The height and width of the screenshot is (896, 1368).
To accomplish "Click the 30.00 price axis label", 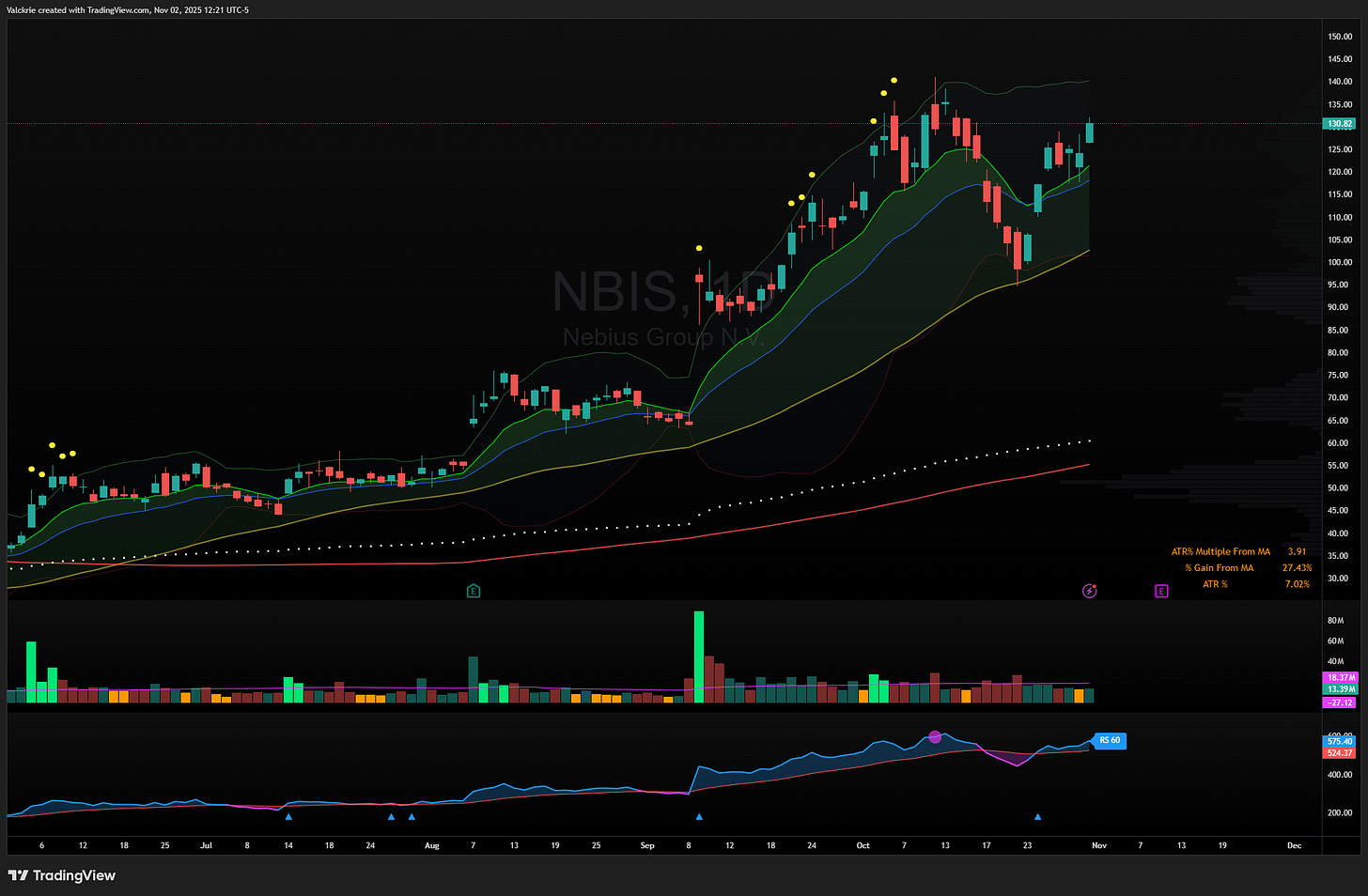I will 1340,579.
